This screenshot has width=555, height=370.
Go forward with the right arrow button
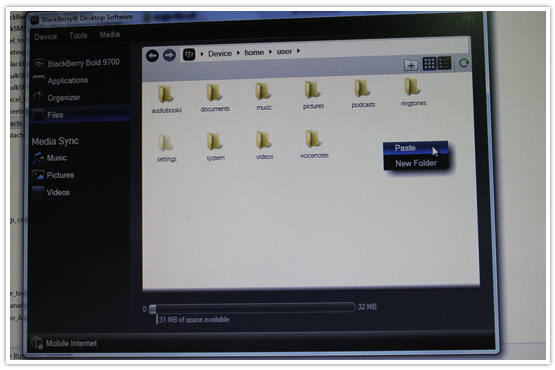coord(170,55)
